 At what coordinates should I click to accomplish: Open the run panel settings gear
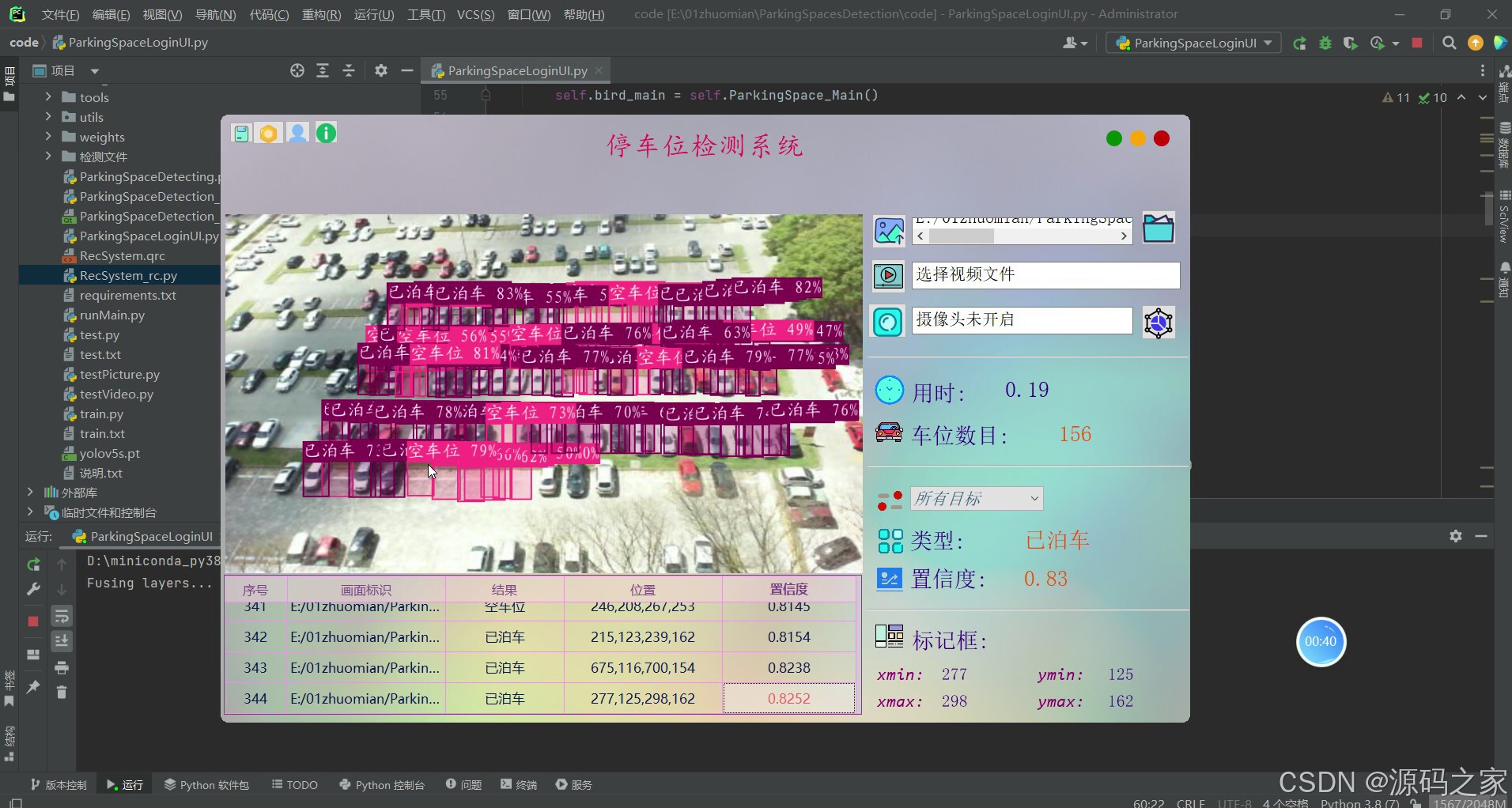click(x=1456, y=535)
